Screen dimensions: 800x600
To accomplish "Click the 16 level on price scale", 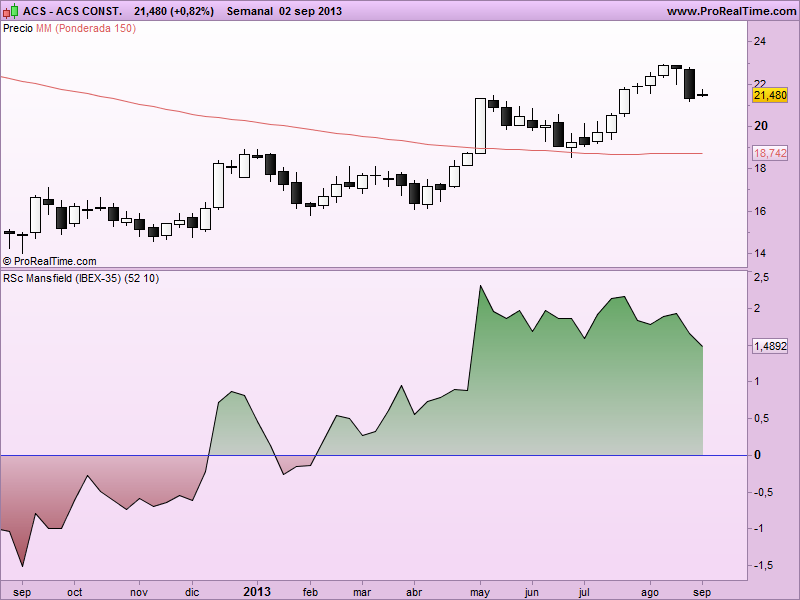I will coord(760,211).
